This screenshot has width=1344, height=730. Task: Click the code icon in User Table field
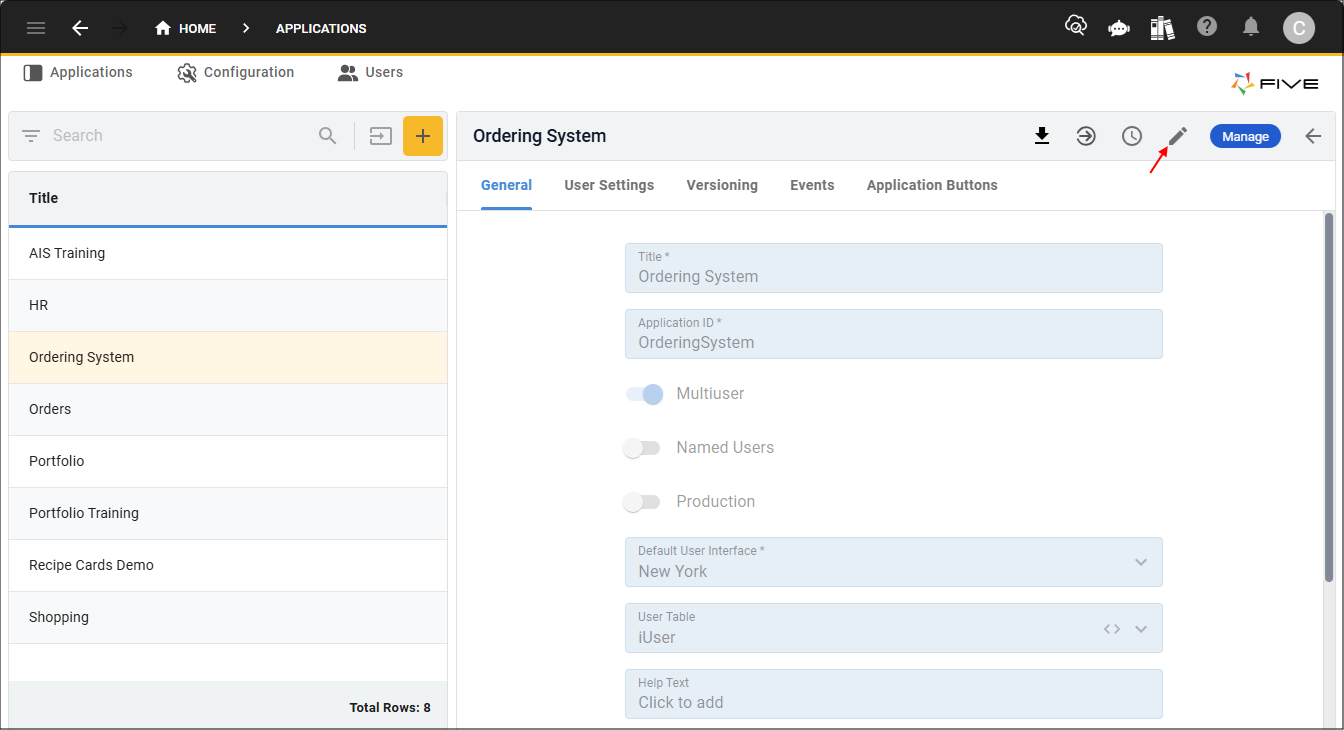click(1112, 629)
